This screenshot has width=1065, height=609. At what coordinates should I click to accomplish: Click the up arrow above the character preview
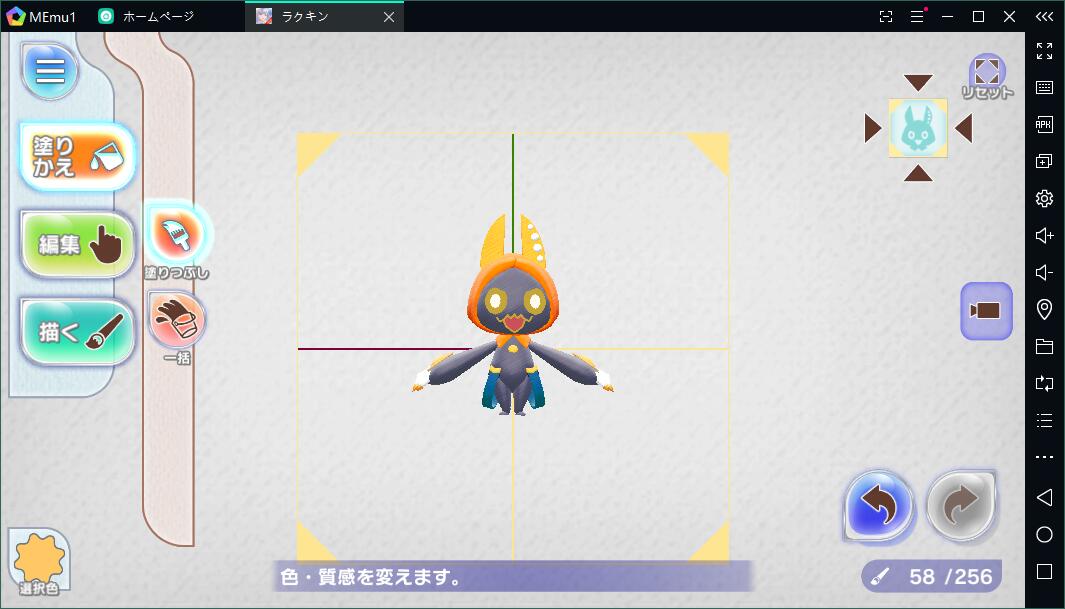coord(917,81)
